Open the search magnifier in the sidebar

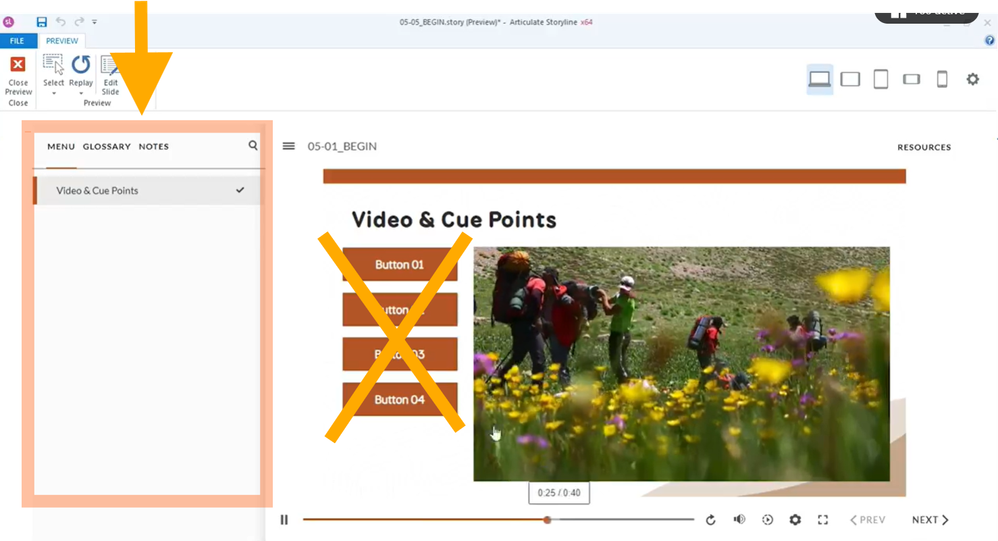253,146
